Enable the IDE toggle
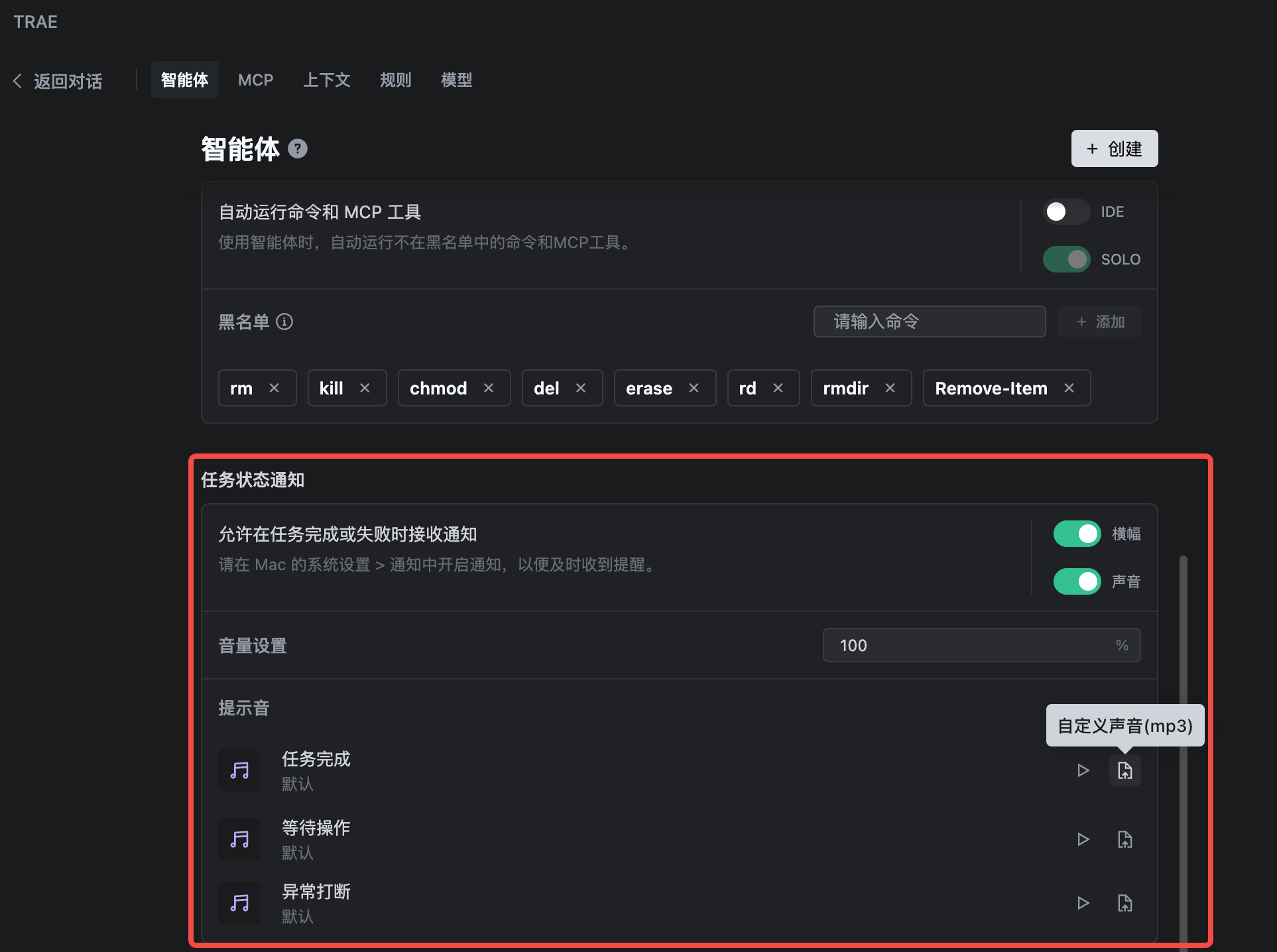1277x952 pixels. click(x=1066, y=211)
